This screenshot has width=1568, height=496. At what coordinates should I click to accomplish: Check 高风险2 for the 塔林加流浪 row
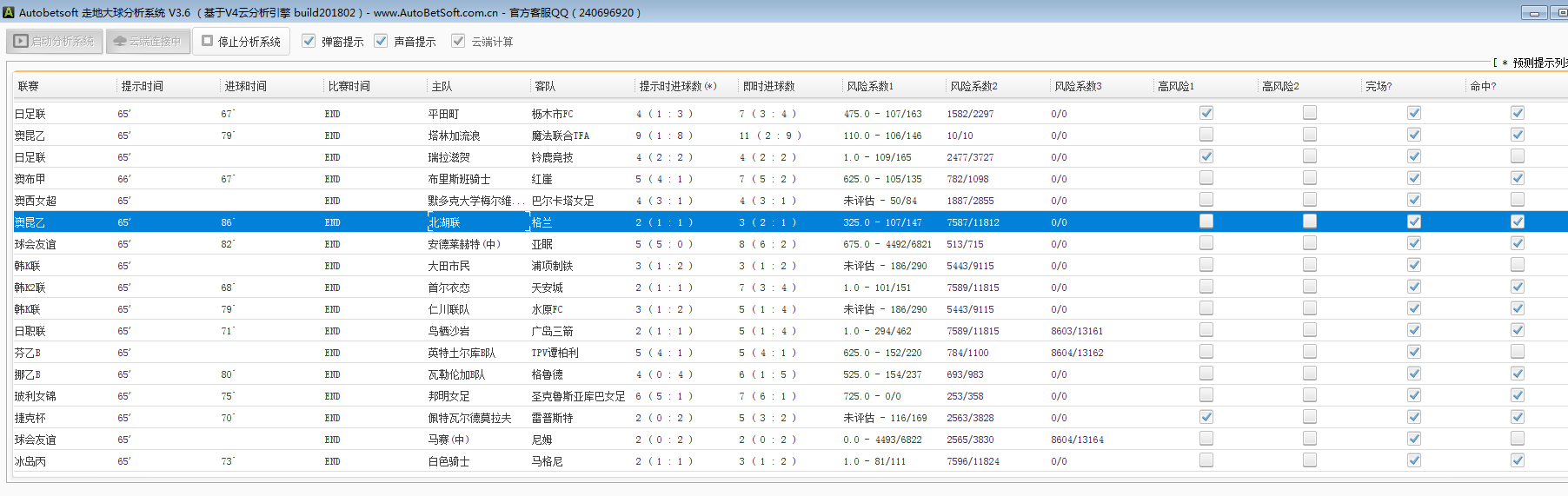pyautogui.click(x=1309, y=135)
